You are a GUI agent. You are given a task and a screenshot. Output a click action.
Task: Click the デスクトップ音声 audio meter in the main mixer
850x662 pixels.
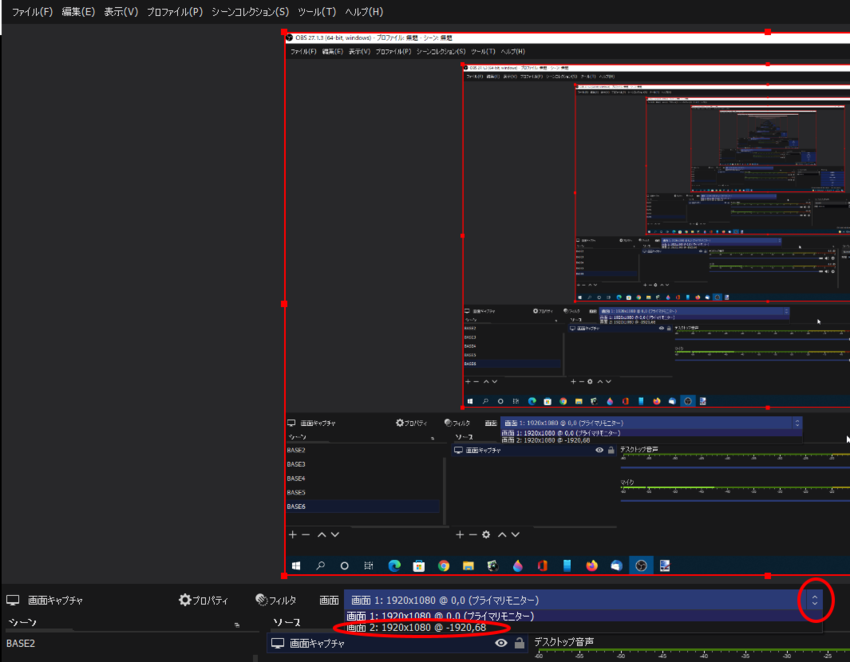pyautogui.click(x=692, y=653)
